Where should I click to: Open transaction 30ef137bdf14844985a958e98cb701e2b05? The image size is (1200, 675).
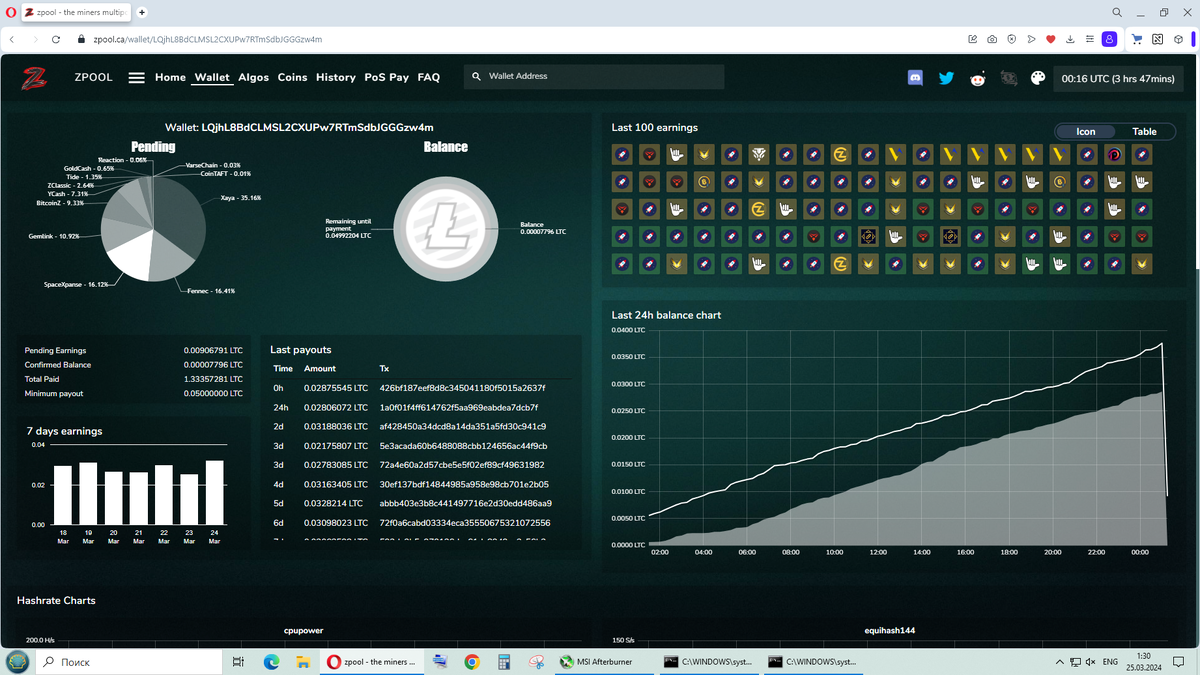tap(463, 484)
